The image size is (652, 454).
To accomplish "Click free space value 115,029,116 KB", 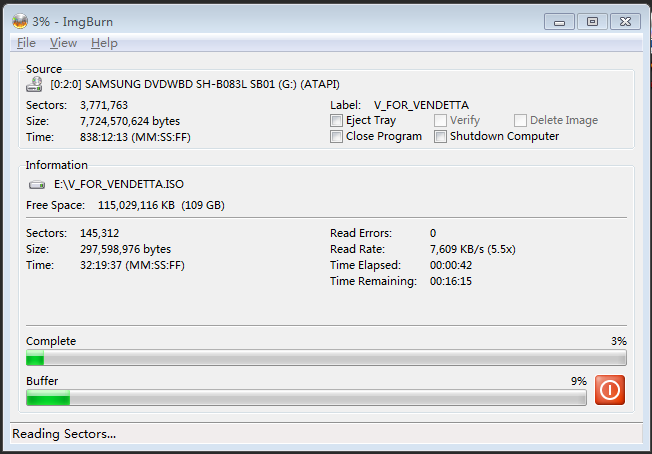I will (136, 205).
